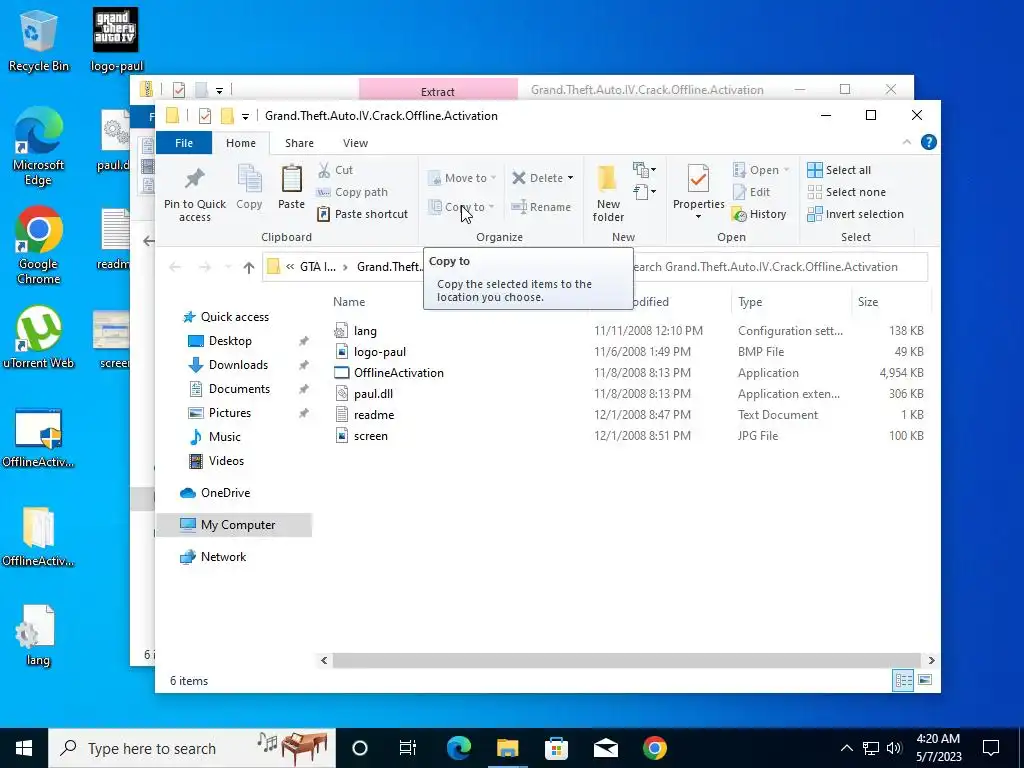This screenshot has width=1024, height=768.
Task: Click GTA I... breadcrumb in address bar
Action: (x=317, y=267)
